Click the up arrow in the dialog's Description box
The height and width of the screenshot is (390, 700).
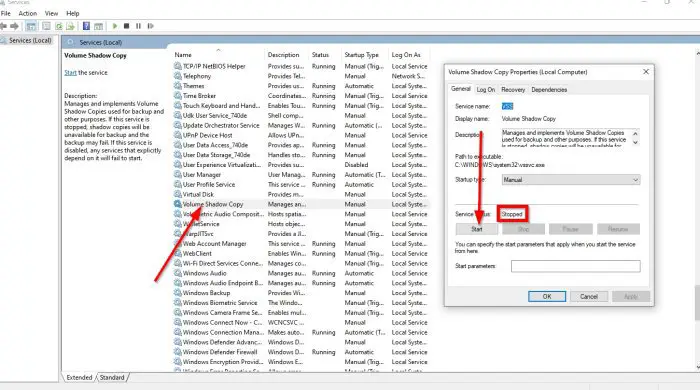pyautogui.click(x=635, y=134)
